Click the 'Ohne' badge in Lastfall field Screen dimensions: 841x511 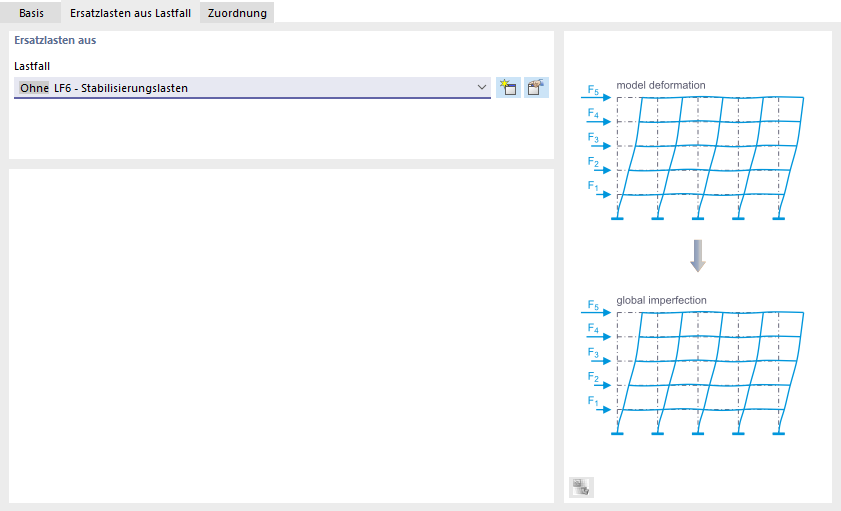[33, 88]
